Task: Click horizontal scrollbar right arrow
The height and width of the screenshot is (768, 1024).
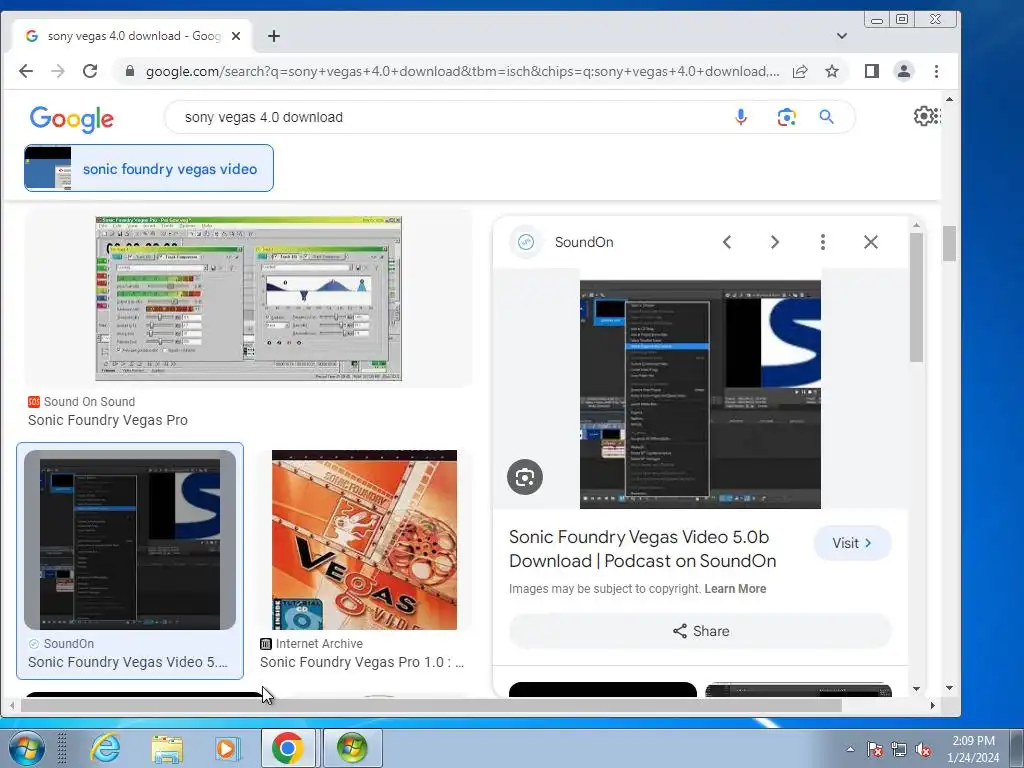Action: tap(933, 705)
